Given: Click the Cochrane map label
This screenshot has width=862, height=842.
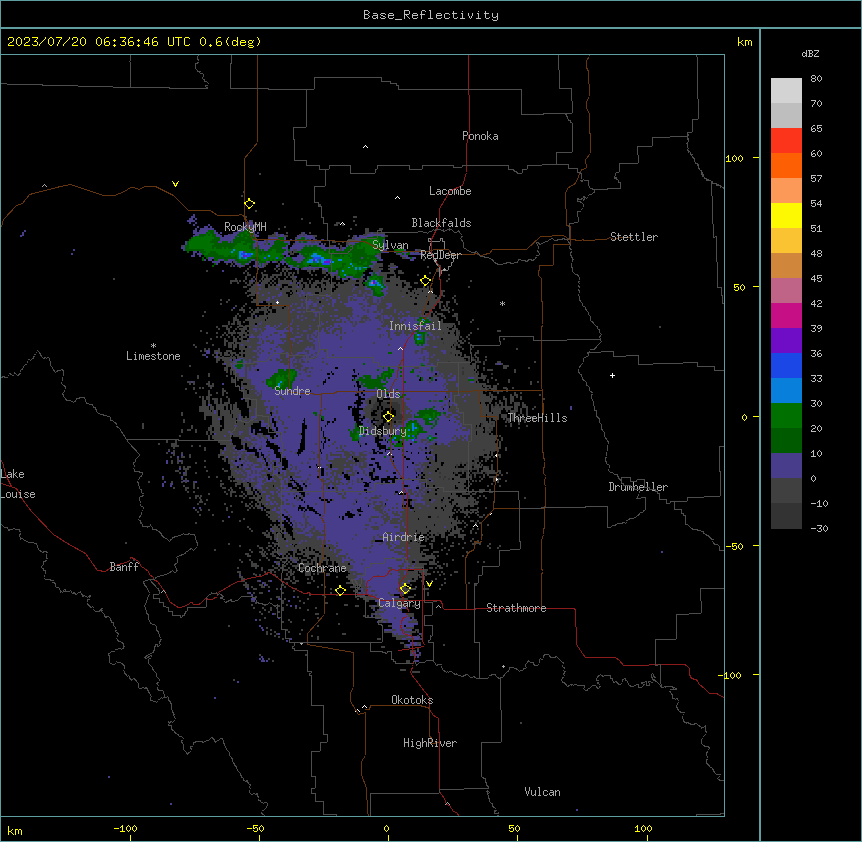Looking at the screenshot, I should click(x=322, y=568).
